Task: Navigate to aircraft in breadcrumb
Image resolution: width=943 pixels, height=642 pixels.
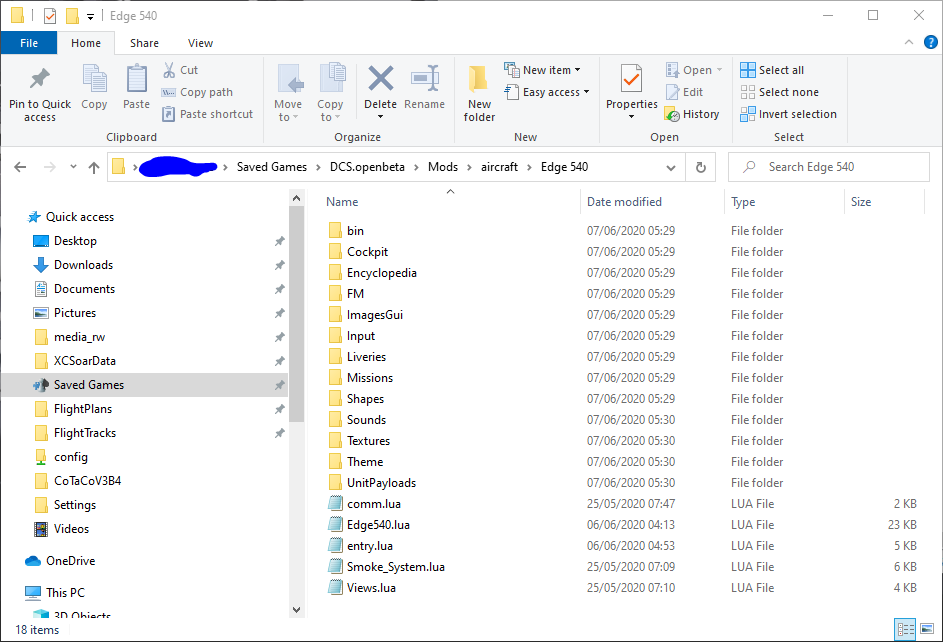Action: (499, 167)
